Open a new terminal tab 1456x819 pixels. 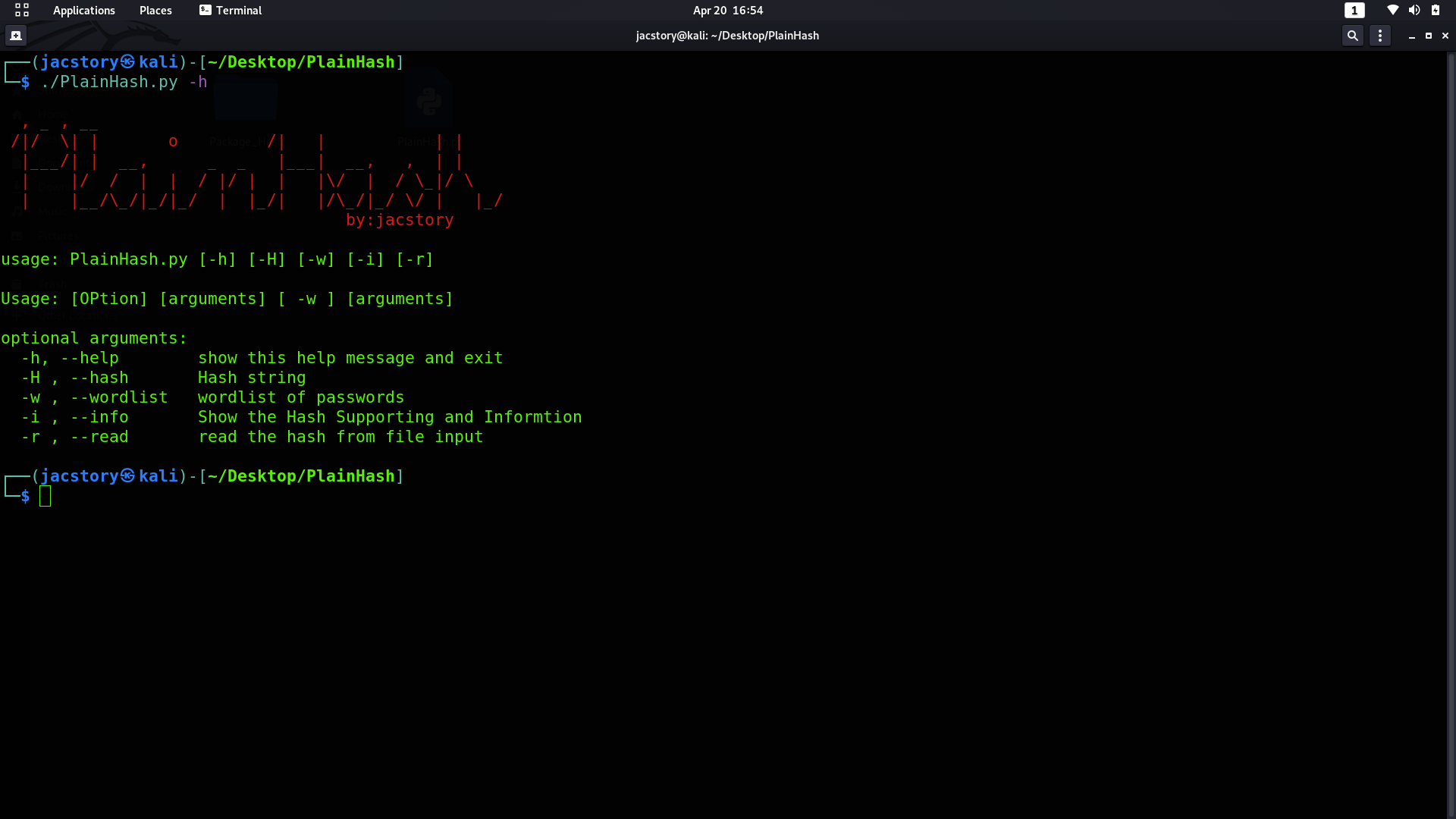[16, 36]
